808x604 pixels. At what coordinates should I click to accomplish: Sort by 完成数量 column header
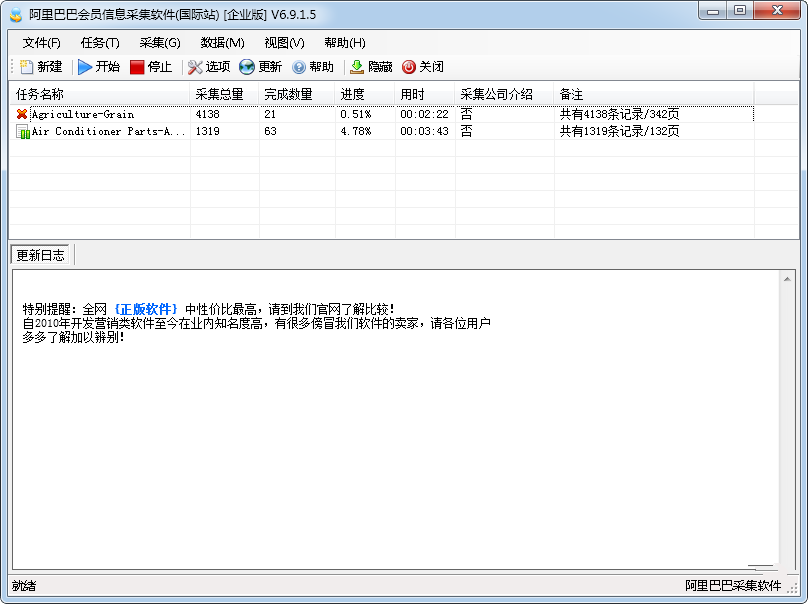click(297, 94)
